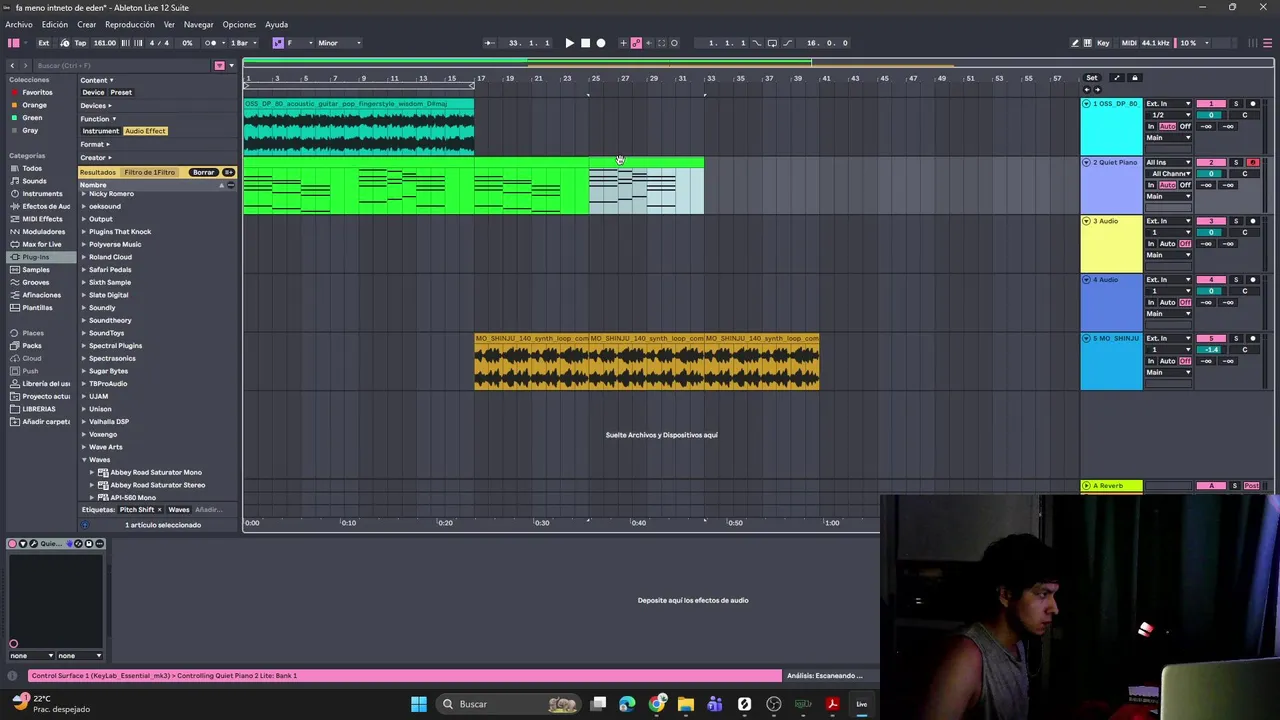
Task: Expand Abbey Road Saturator Mono item
Action: click(x=92, y=472)
